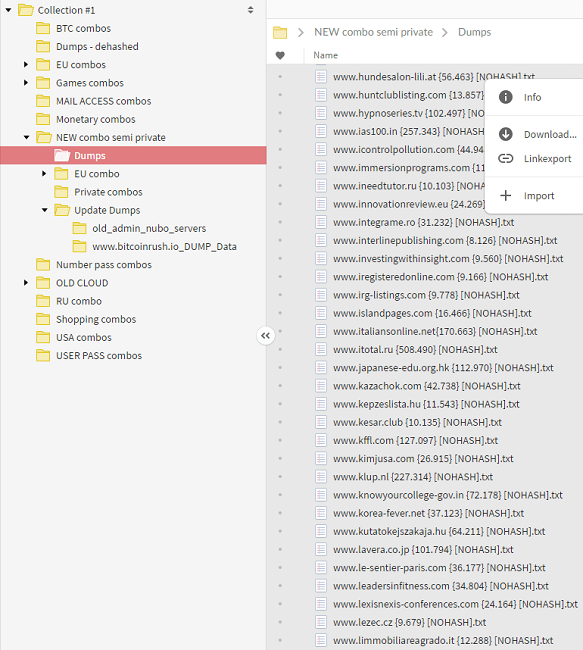Select www.irg-listings.com {9.778} file
The width and height of the screenshot is (583, 650).
(426, 295)
